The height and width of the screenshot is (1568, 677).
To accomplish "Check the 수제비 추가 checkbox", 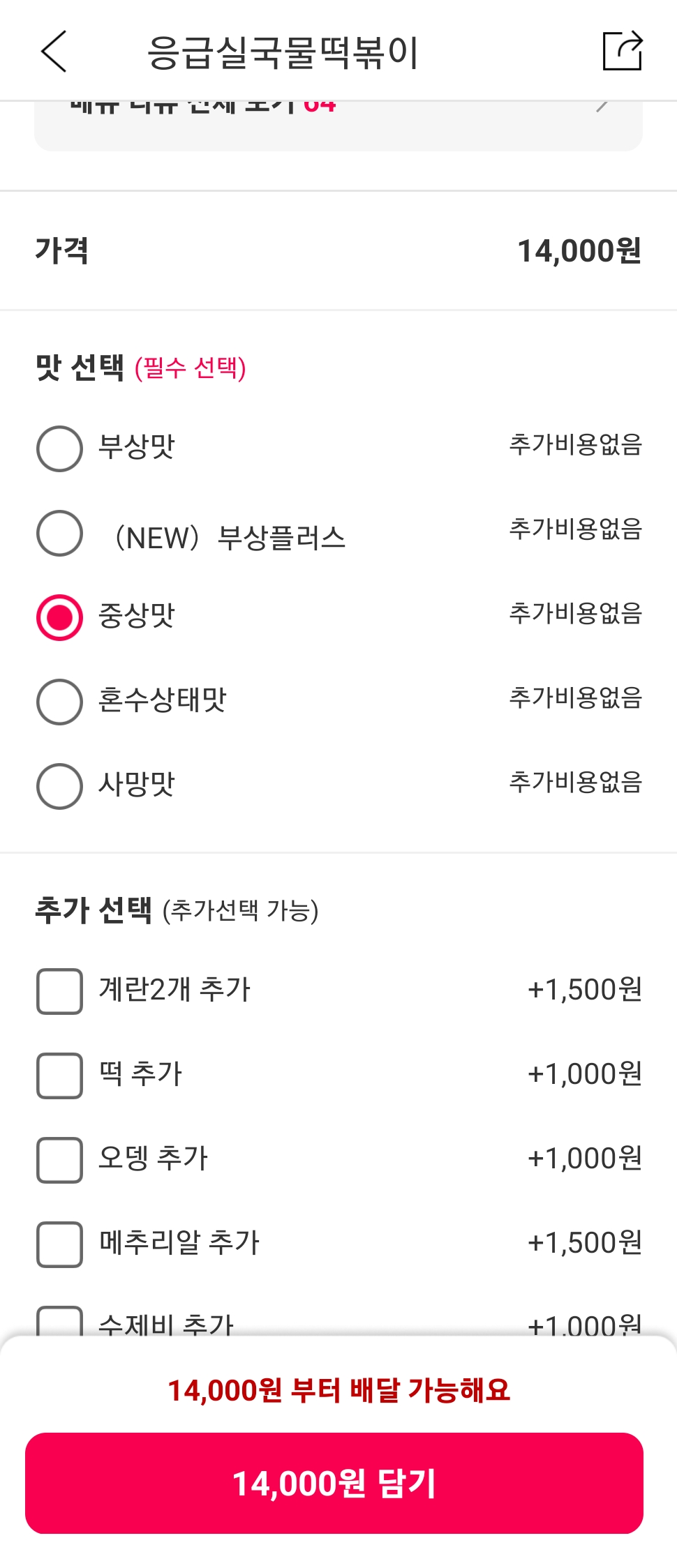I will coord(59,1321).
